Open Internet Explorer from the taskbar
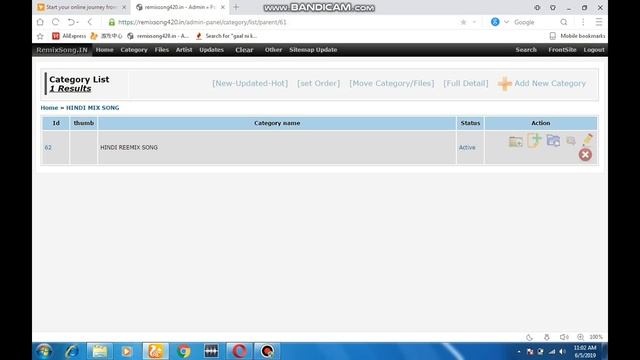Screen dimensions: 640x360 pos(72,351)
